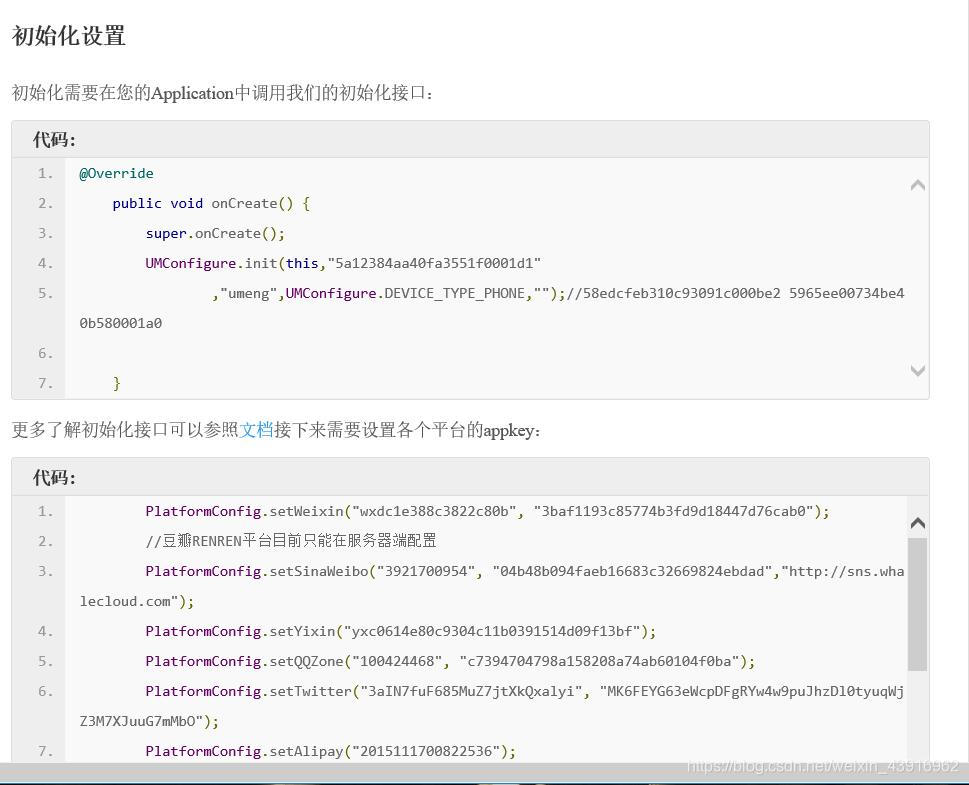Click the PlatformConfig.setTwitter code line
Screen dimensions: 969x785
tap(525, 691)
